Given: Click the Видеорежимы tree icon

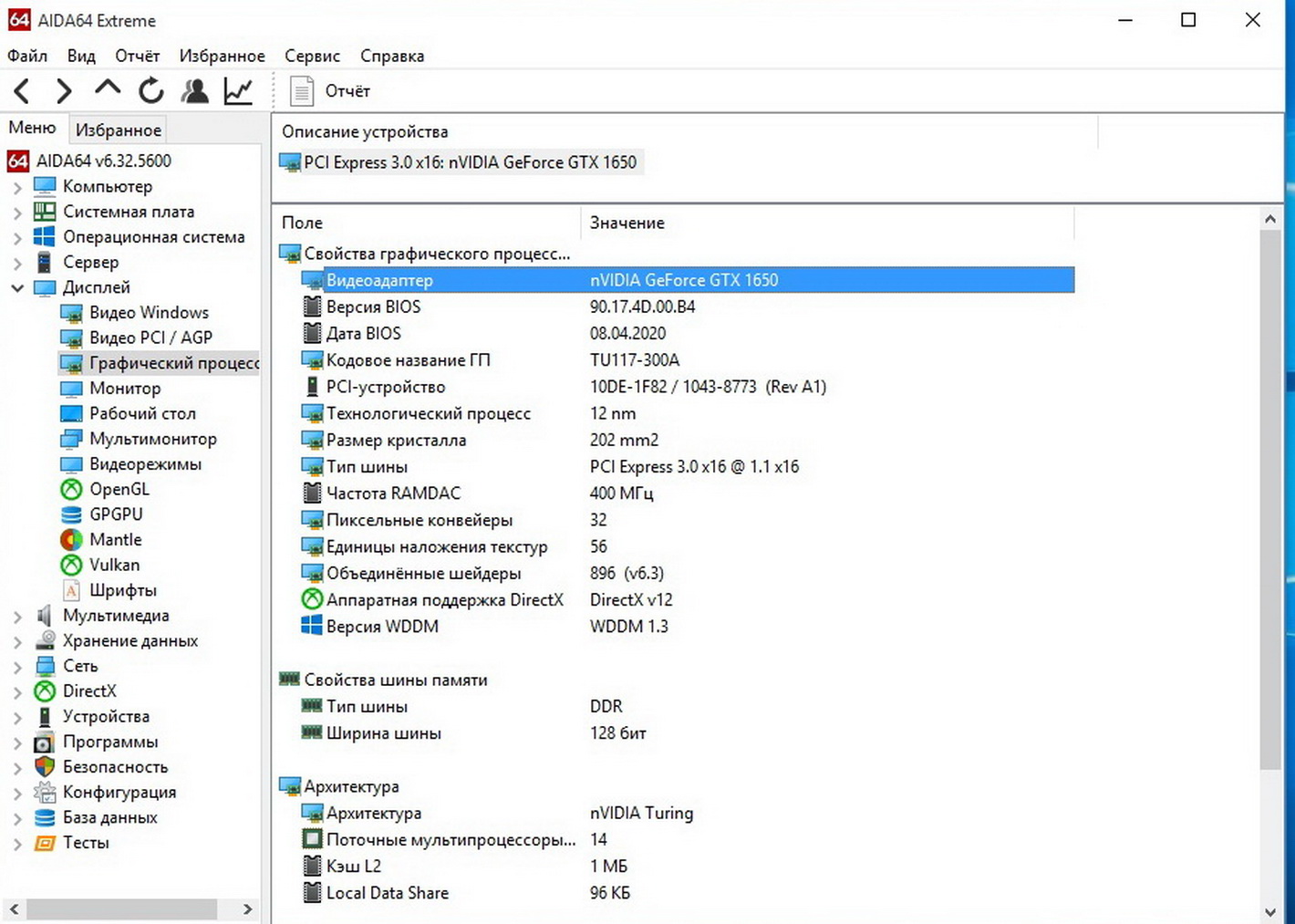Looking at the screenshot, I should (x=71, y=464).
